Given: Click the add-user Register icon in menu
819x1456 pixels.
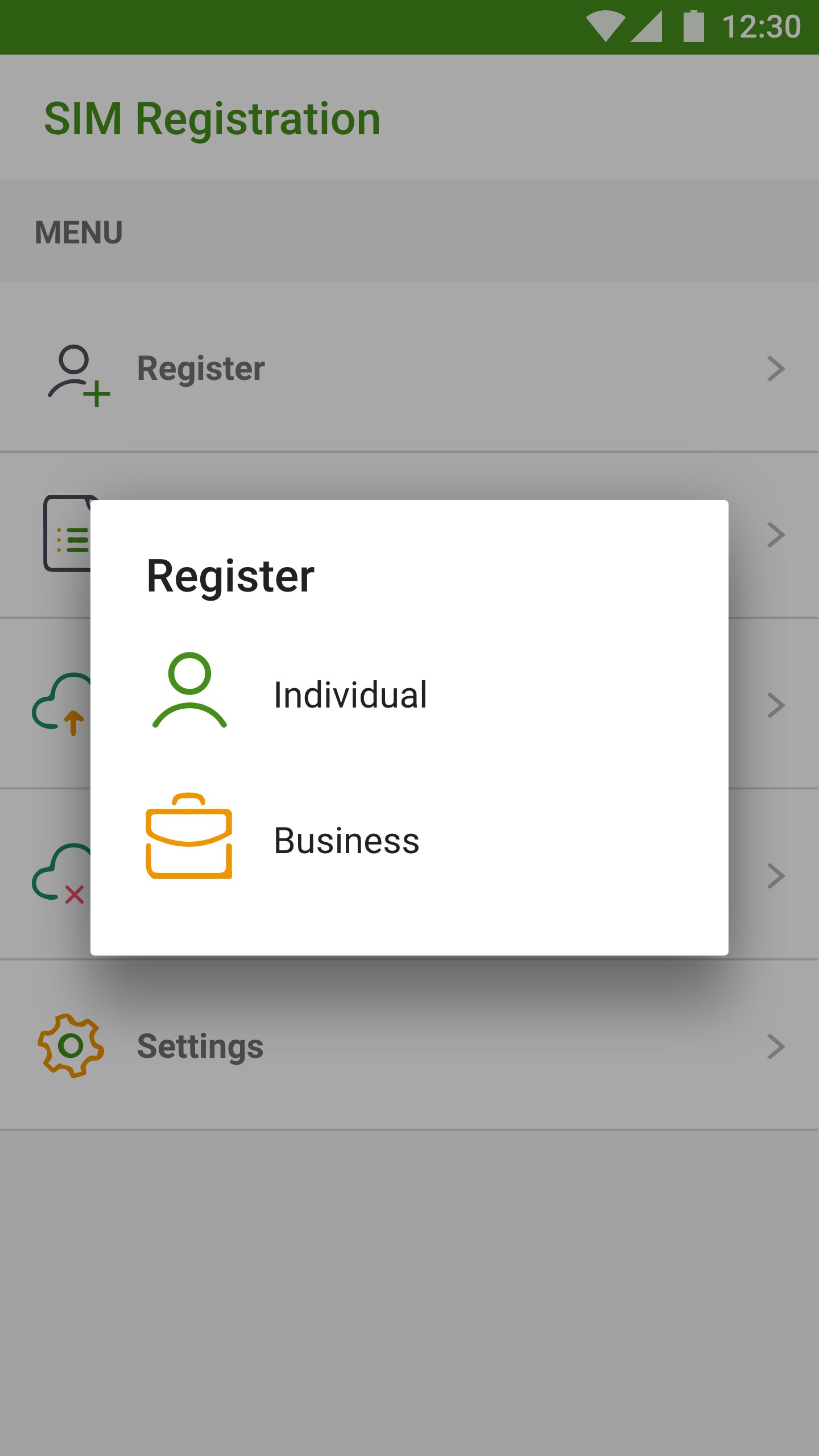Looking at the screenshot, I should [x=78, y=375].
